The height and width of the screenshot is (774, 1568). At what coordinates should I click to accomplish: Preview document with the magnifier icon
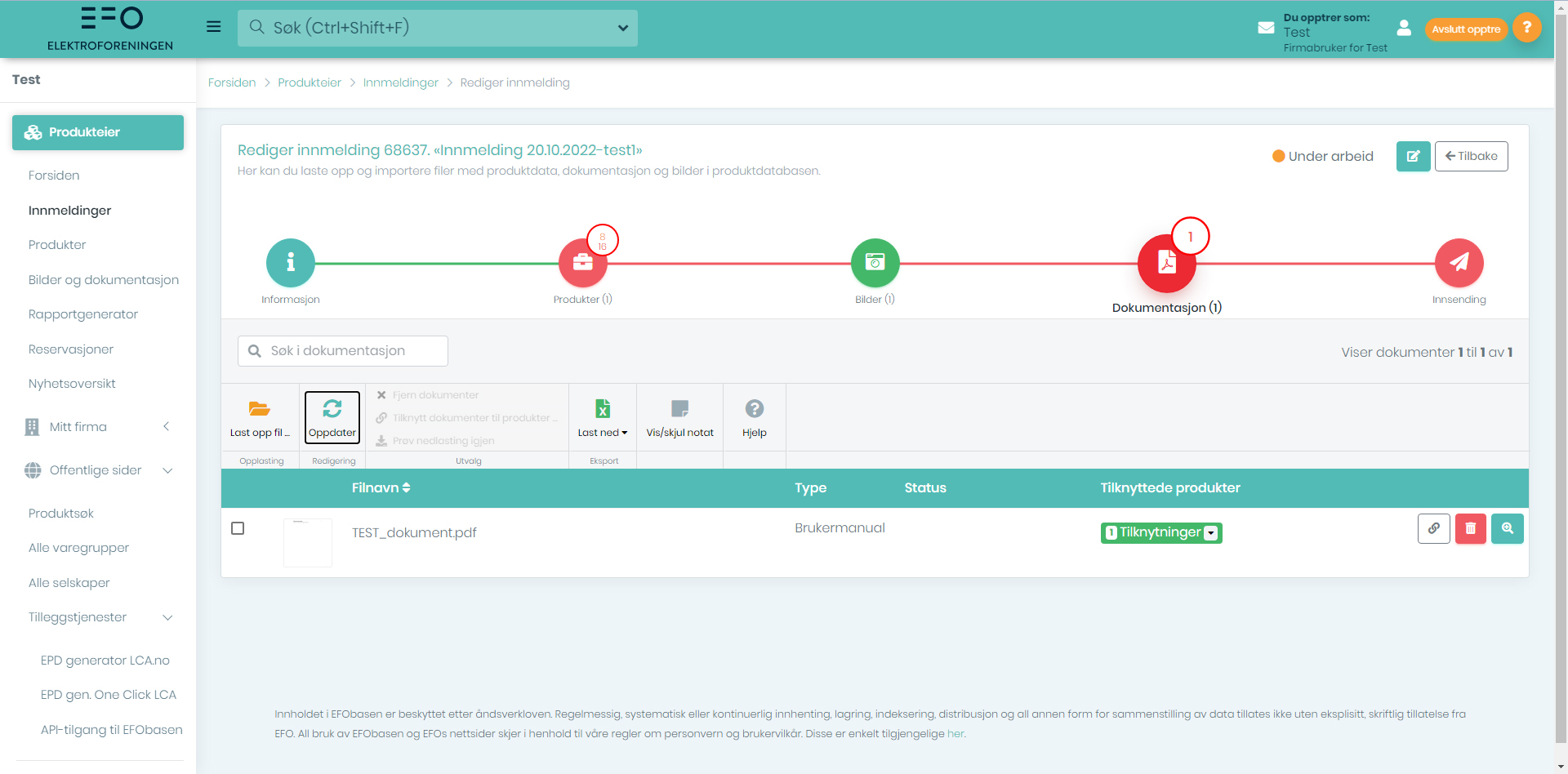coord(1507,529)
